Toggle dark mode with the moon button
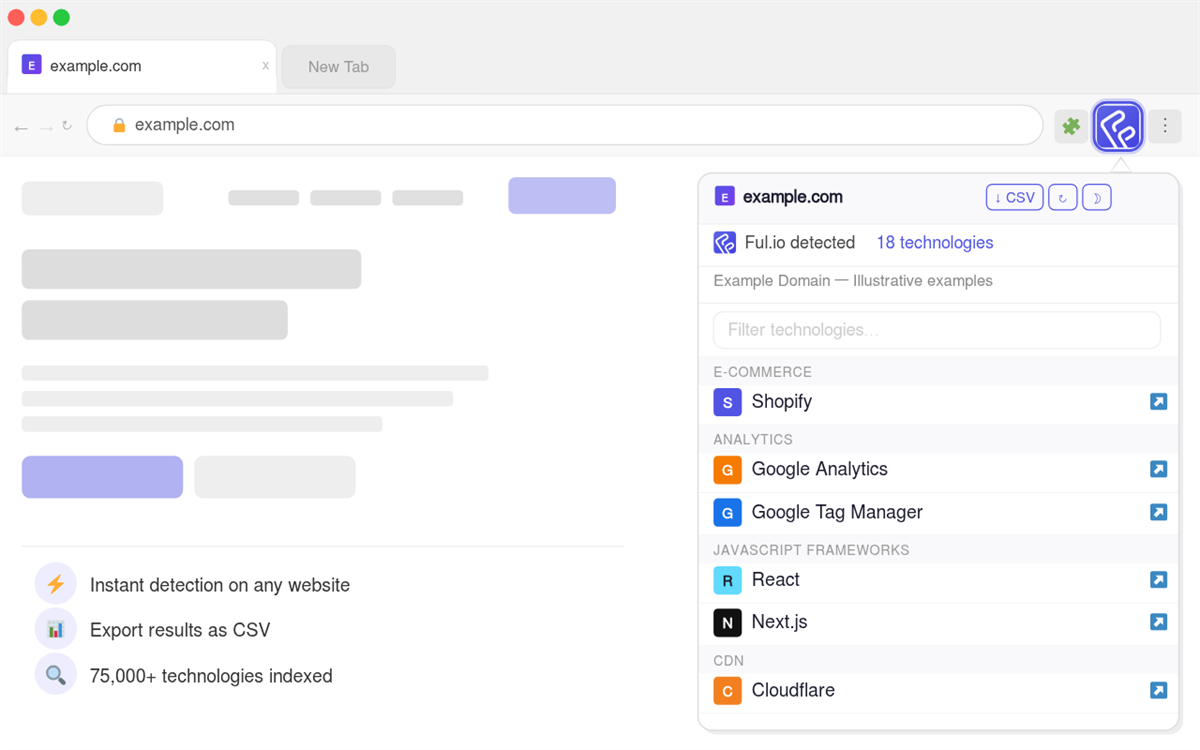Image resolution: width=1200 pixels, height=750 pixels. tap(1096, 198)
